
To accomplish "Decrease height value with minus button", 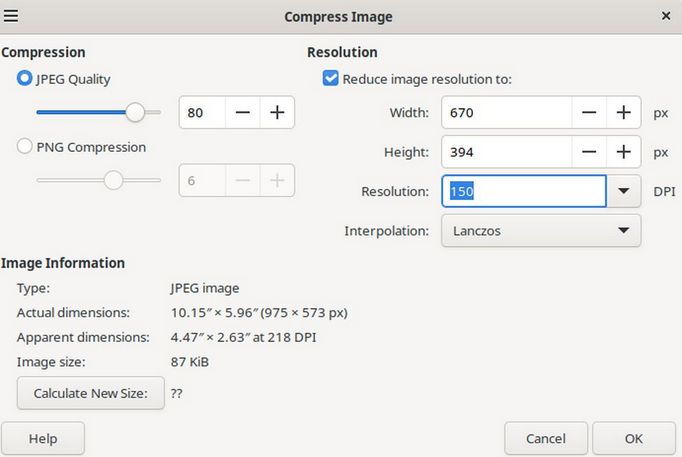I will pyautogui.click(x=589, y=152).
